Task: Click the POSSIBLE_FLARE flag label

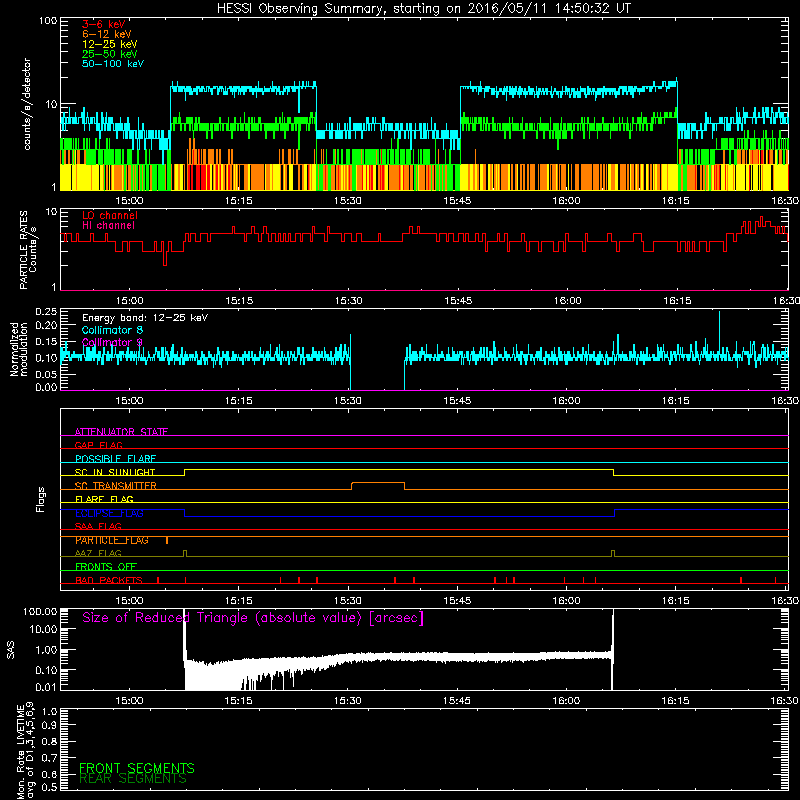Action: (x=115, y=459)
